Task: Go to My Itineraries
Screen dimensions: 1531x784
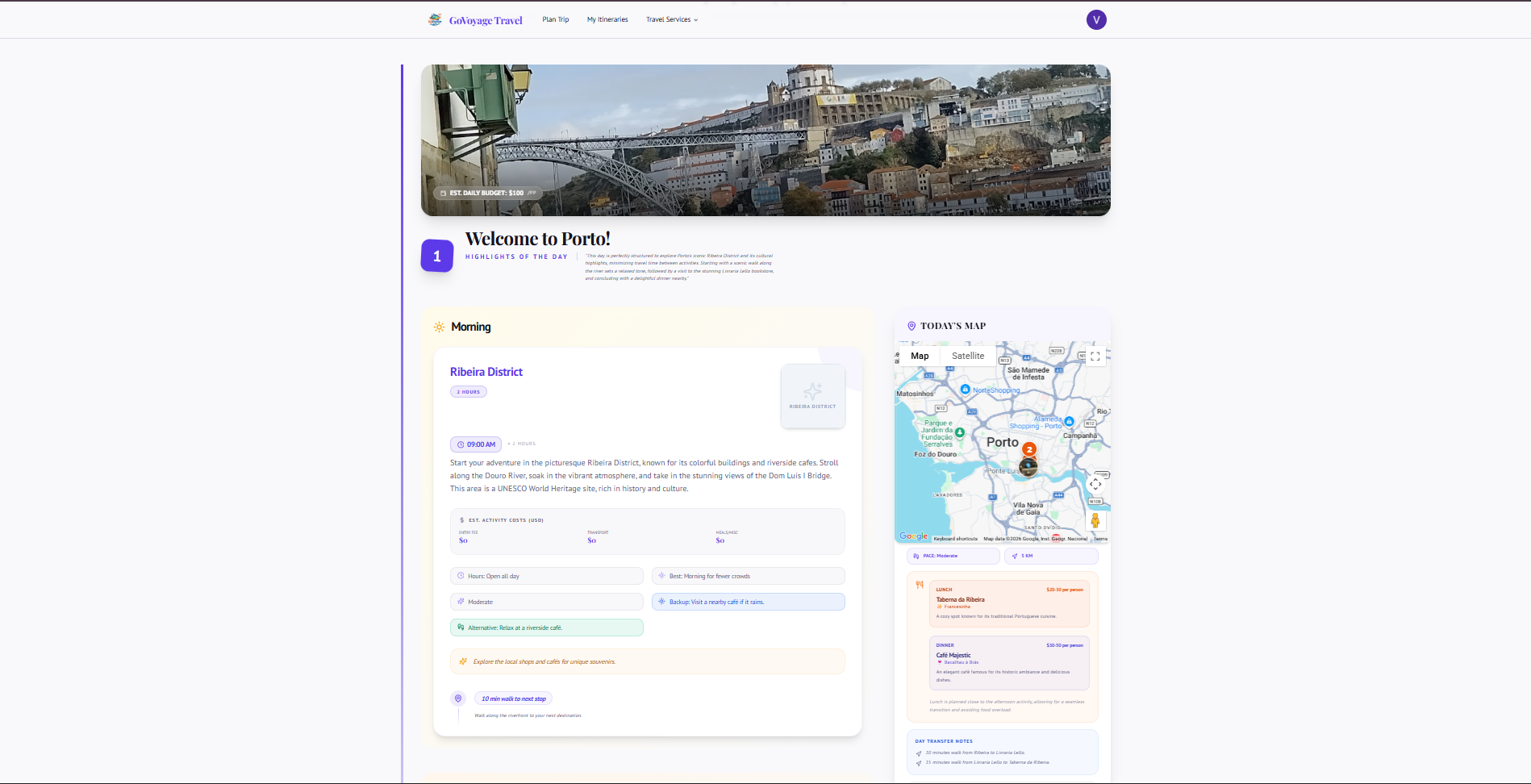Action: click(607, 19)
